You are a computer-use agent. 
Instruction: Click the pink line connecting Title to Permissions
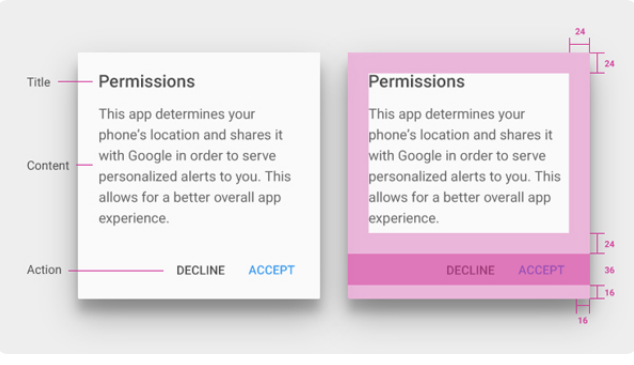pyautogui.click(x=75, y=82)
